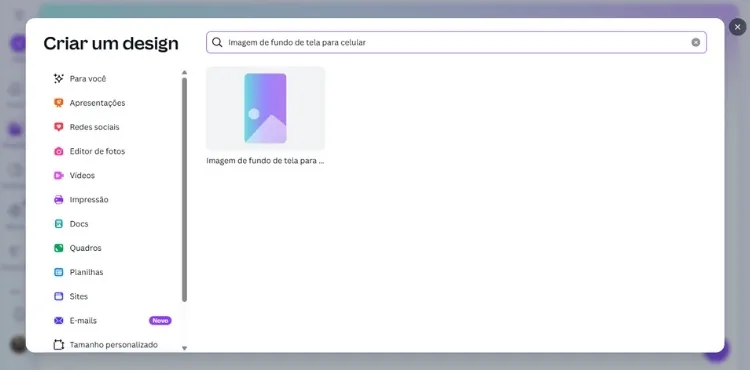Click the E-mails envelope icon
The image size is (750, 370).
tap(58, 320)
